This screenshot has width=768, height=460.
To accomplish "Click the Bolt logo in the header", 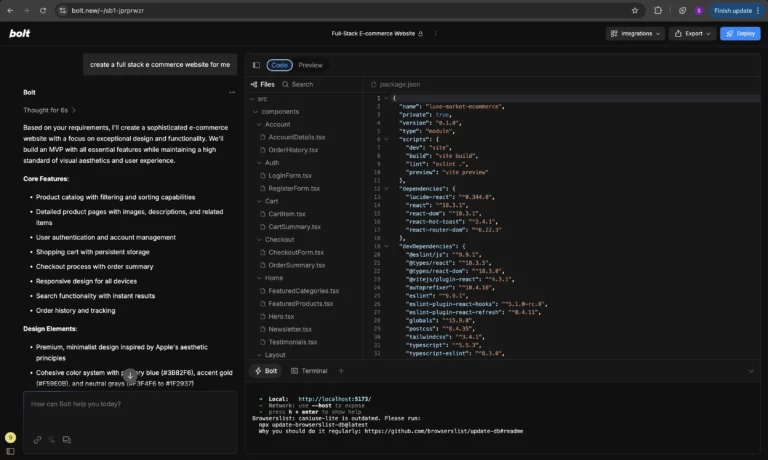I will pos(20,33).
